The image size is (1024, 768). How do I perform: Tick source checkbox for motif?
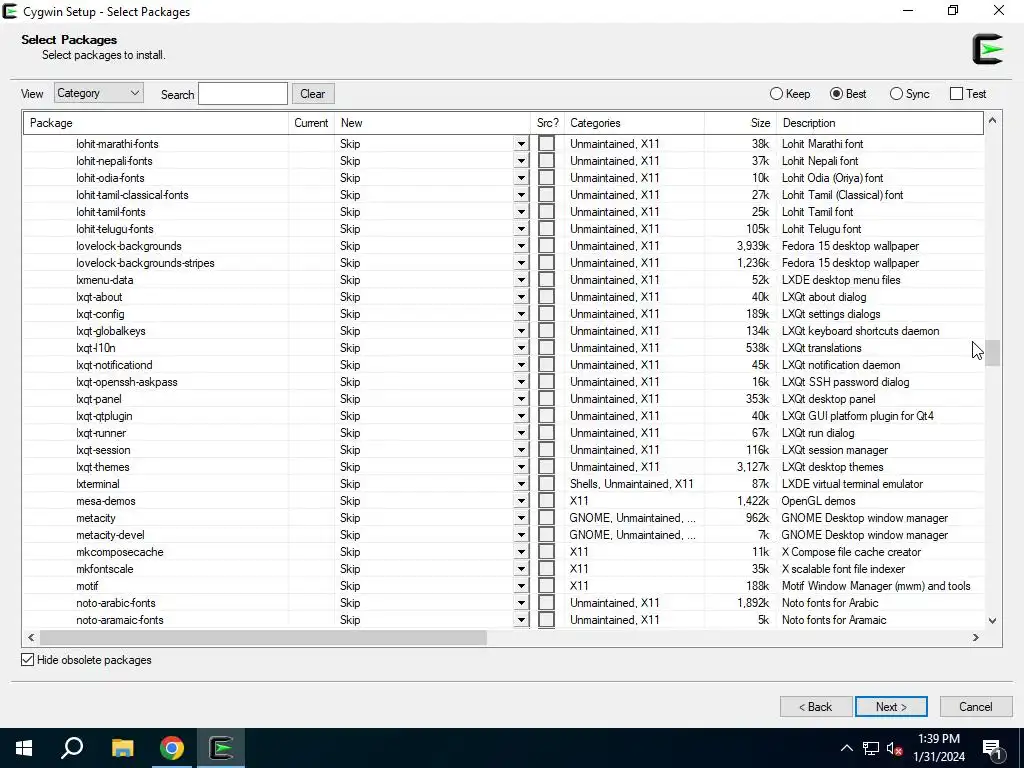(547, 586)
